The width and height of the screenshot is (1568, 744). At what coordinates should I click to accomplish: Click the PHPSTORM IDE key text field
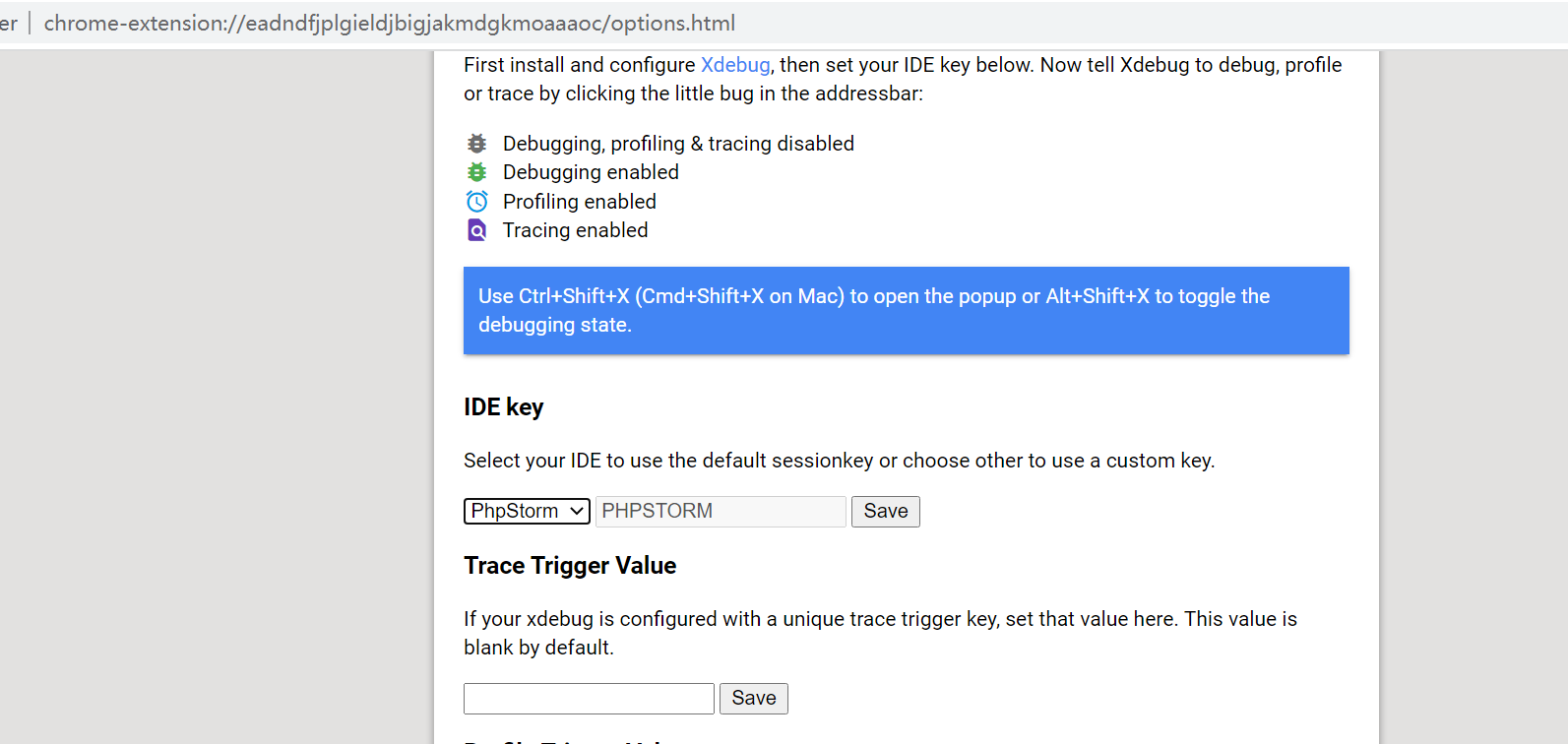720,511
